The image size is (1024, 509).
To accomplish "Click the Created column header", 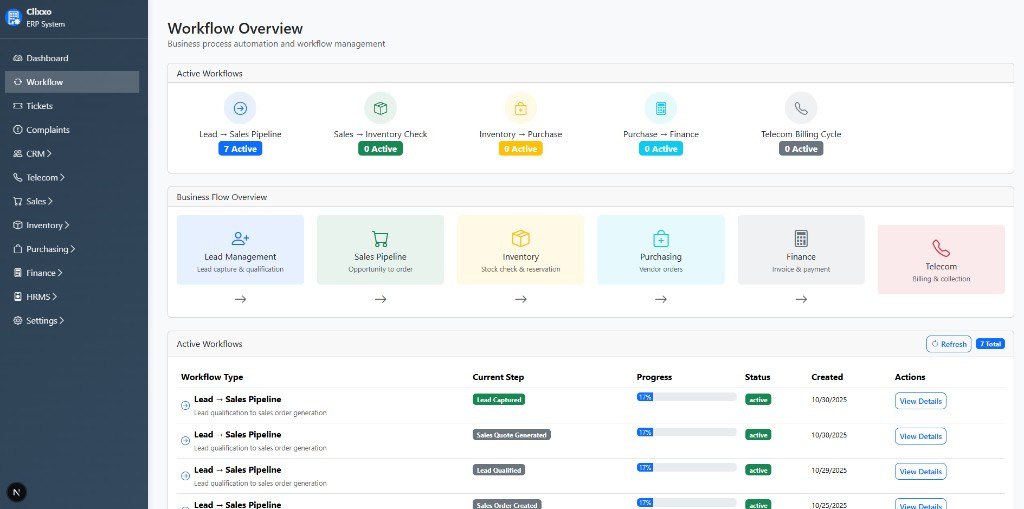I will tap(827, 377).
